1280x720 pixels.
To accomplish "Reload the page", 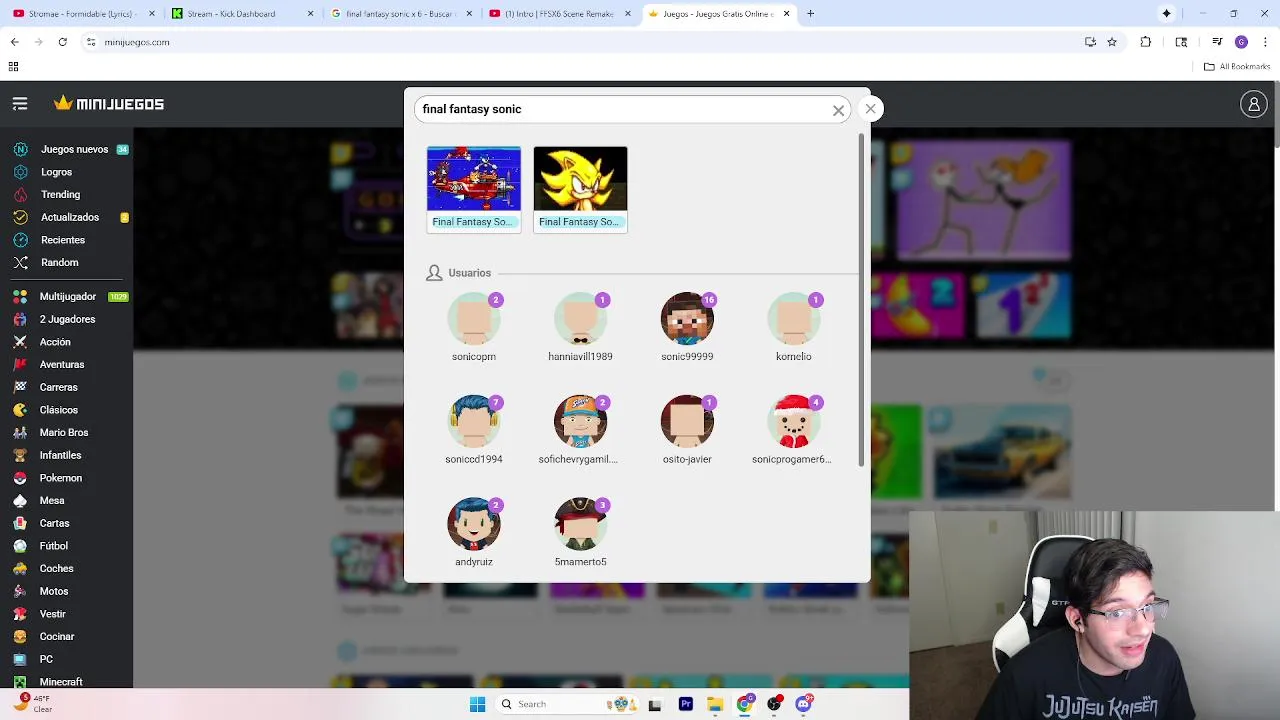I will click(x=62, y=42).
